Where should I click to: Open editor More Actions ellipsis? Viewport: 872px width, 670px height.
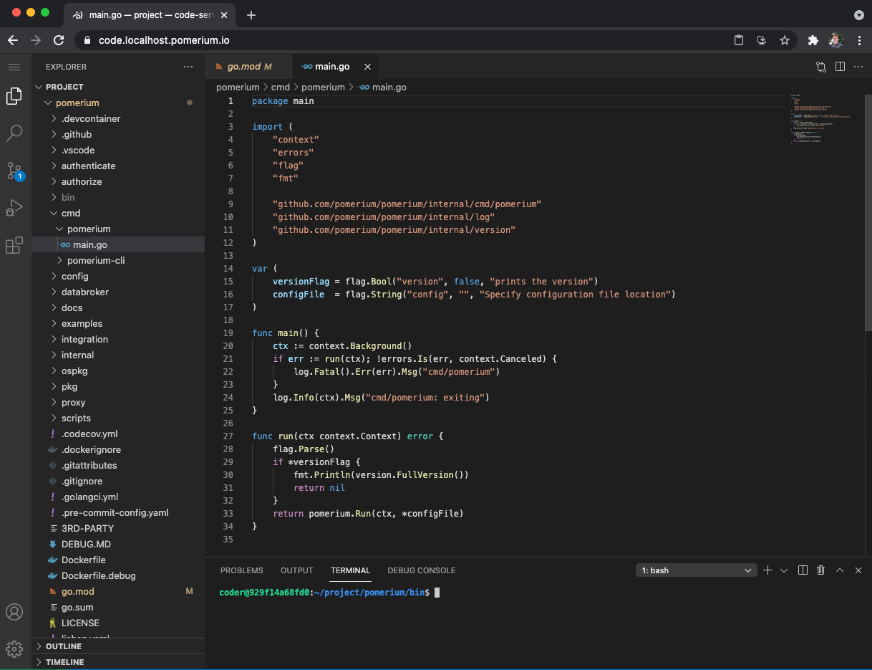pos(859,67)
